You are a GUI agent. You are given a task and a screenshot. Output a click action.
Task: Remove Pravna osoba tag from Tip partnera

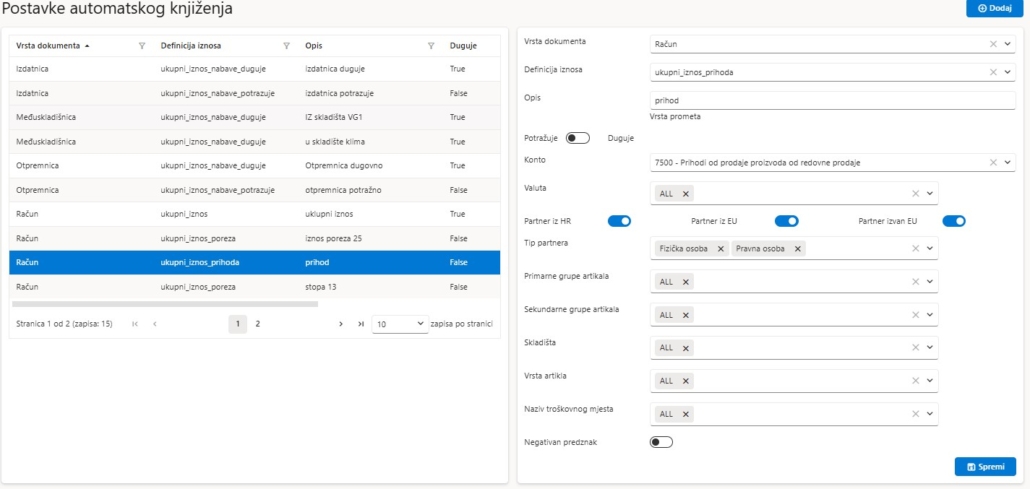point(798,248)
